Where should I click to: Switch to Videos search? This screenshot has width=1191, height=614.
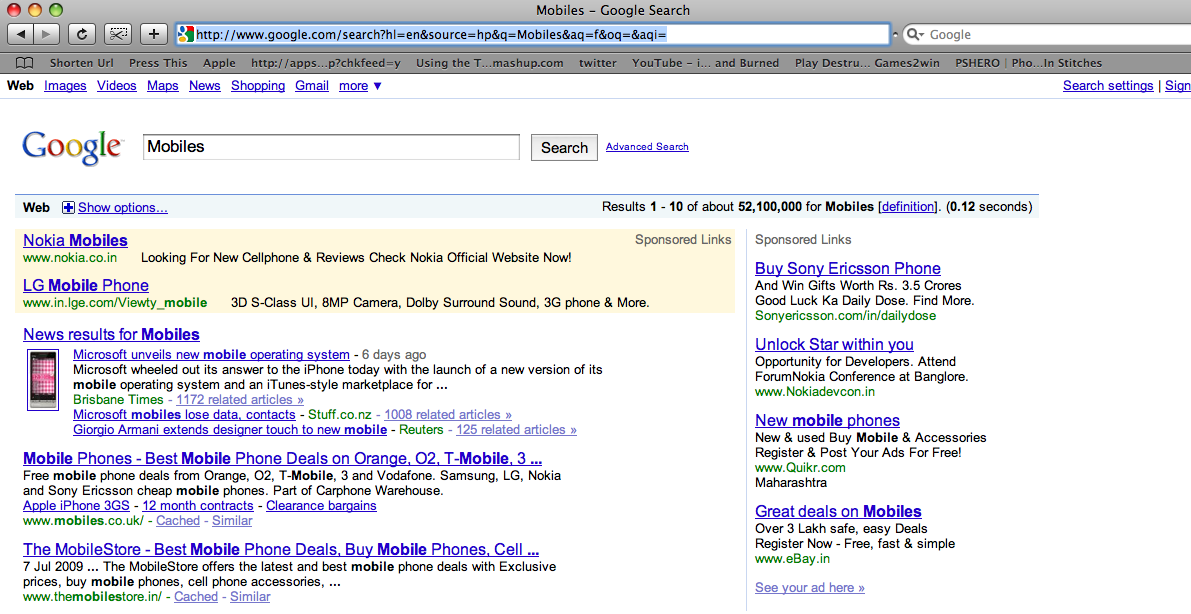[117, 86]
